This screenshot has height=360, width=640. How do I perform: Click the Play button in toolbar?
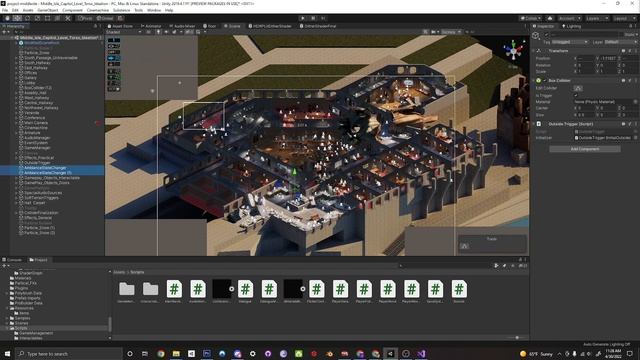tap(302, 18)
